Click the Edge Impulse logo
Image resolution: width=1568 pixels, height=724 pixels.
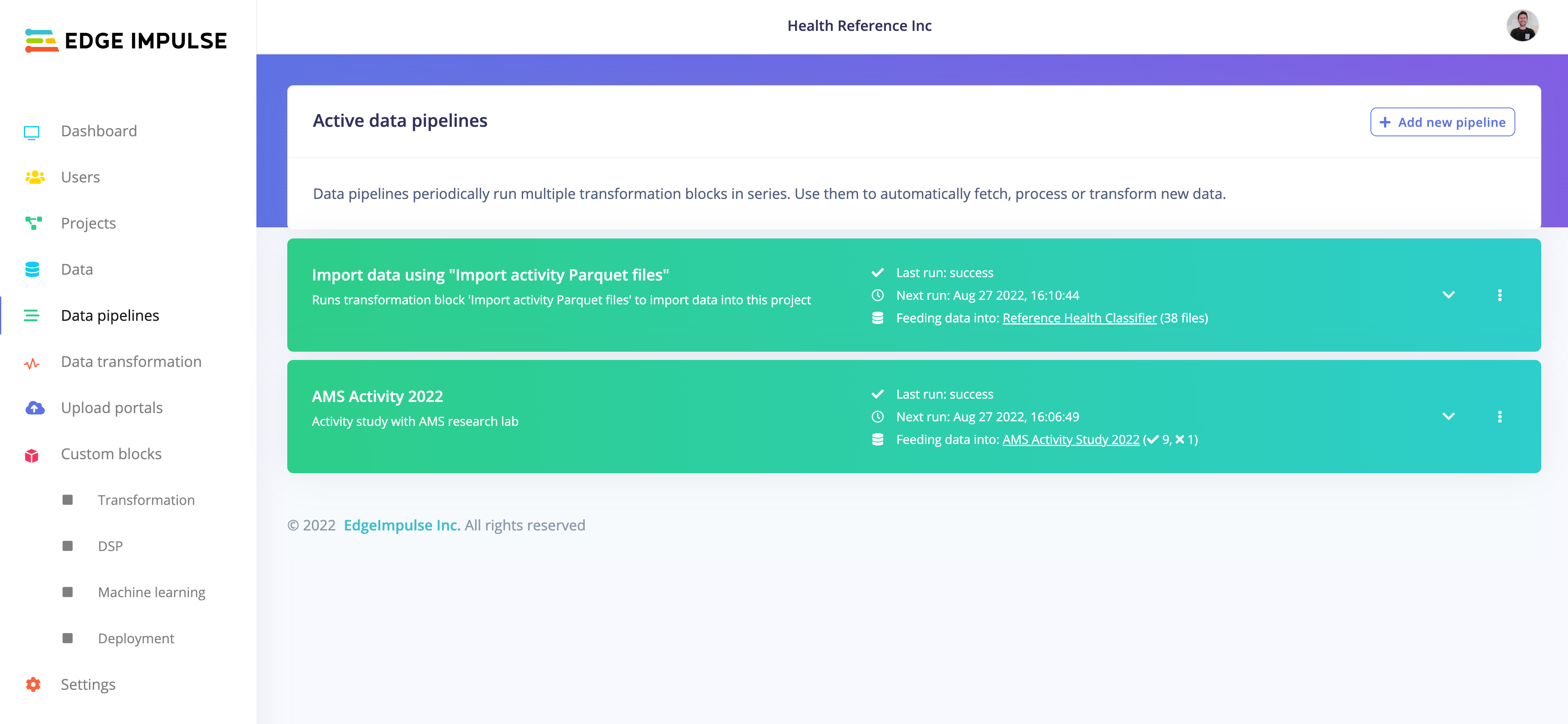(x=126, y=41)
